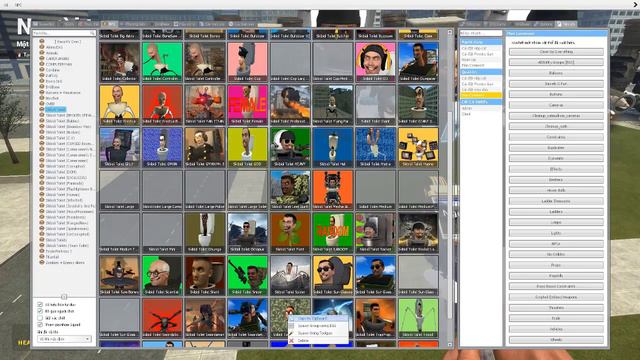Select the green Sniper toilet thumbnail
This screenshot has height=360, width=640.
pyautogui.click(x=247, y=275)
